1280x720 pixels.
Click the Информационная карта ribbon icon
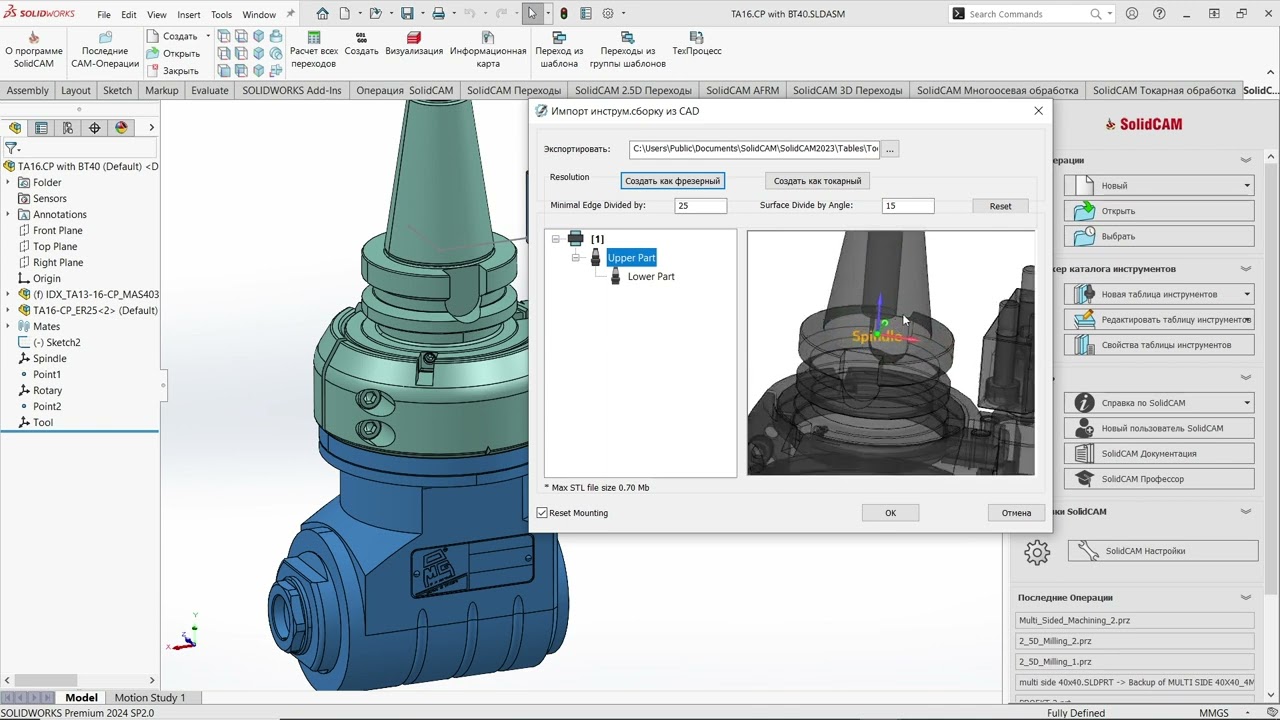point(488,50)
